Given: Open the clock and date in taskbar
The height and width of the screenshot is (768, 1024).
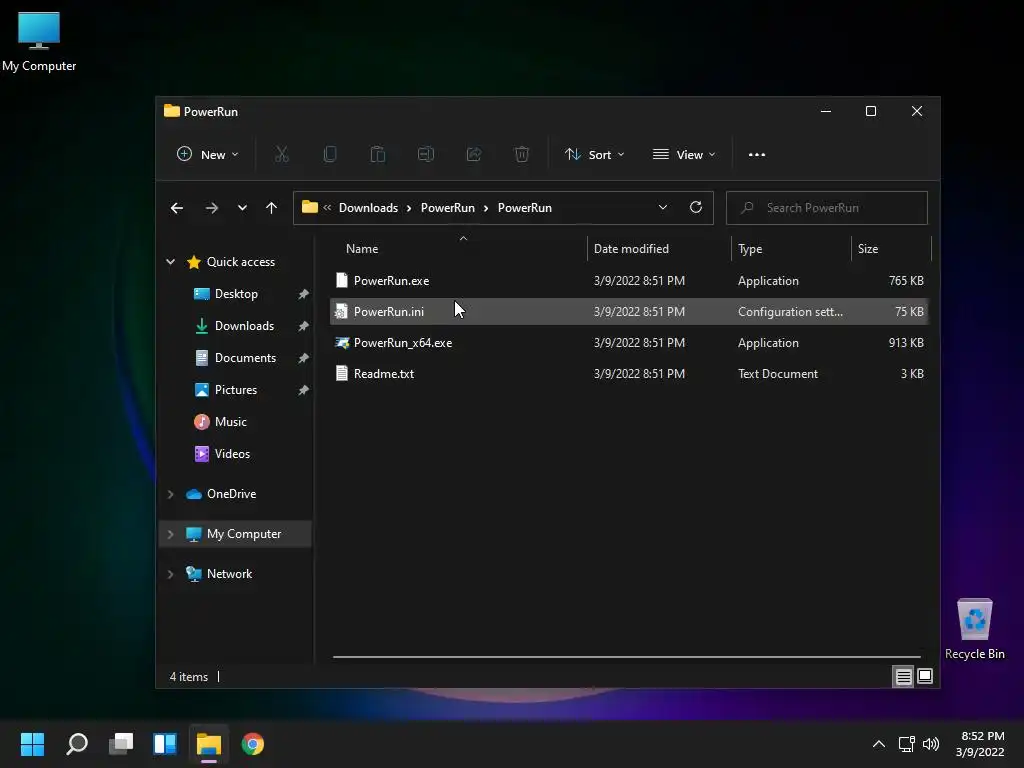Looking at the screenshot, I should click(980, 744).
